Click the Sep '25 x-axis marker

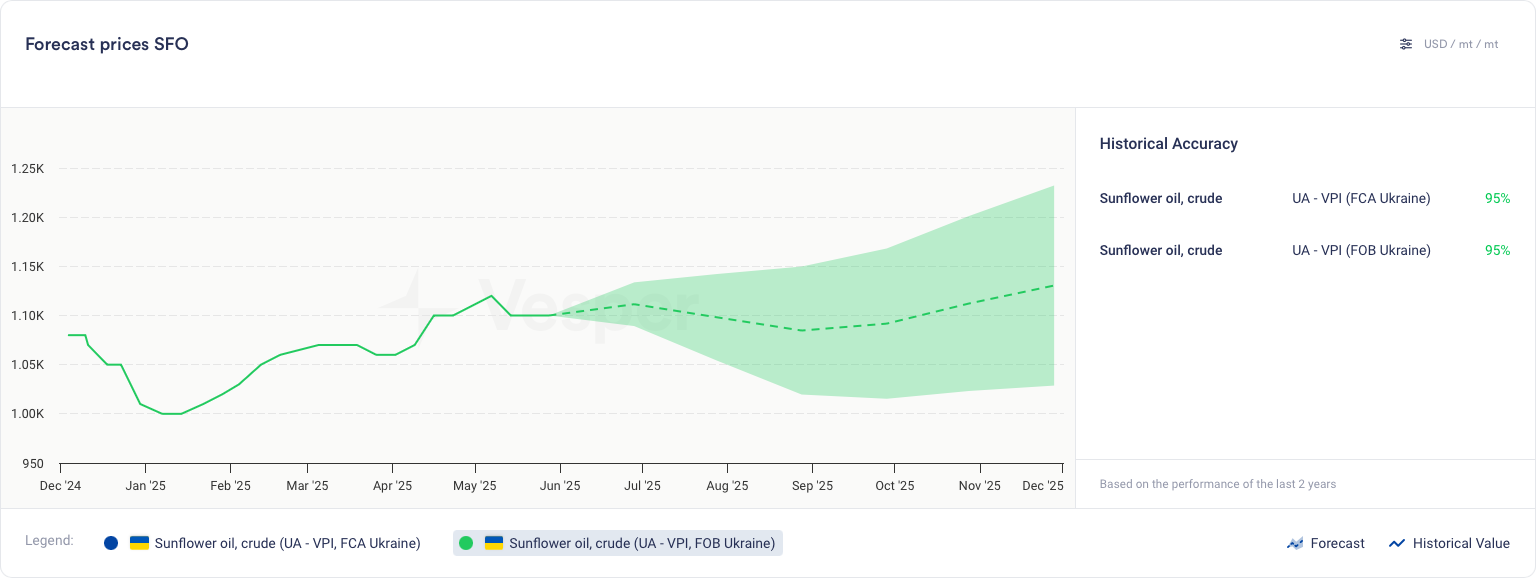812,486
